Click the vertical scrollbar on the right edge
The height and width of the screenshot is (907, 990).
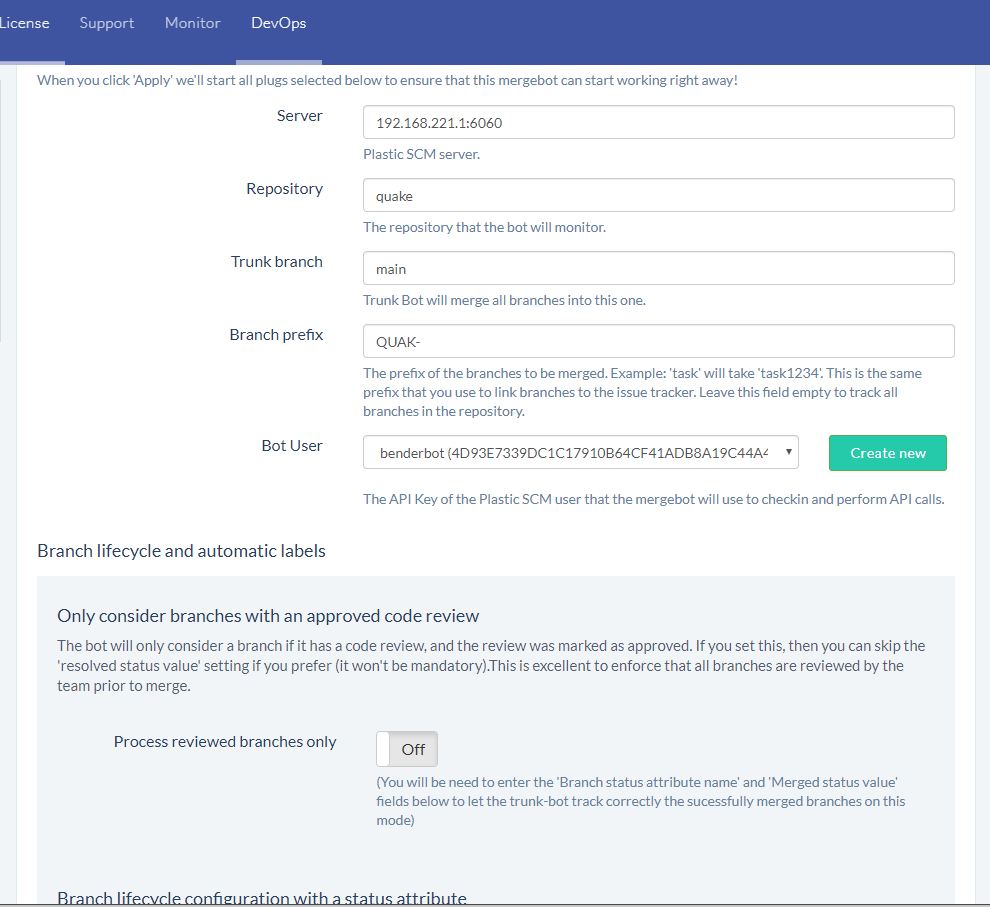[x=983, y=450]
